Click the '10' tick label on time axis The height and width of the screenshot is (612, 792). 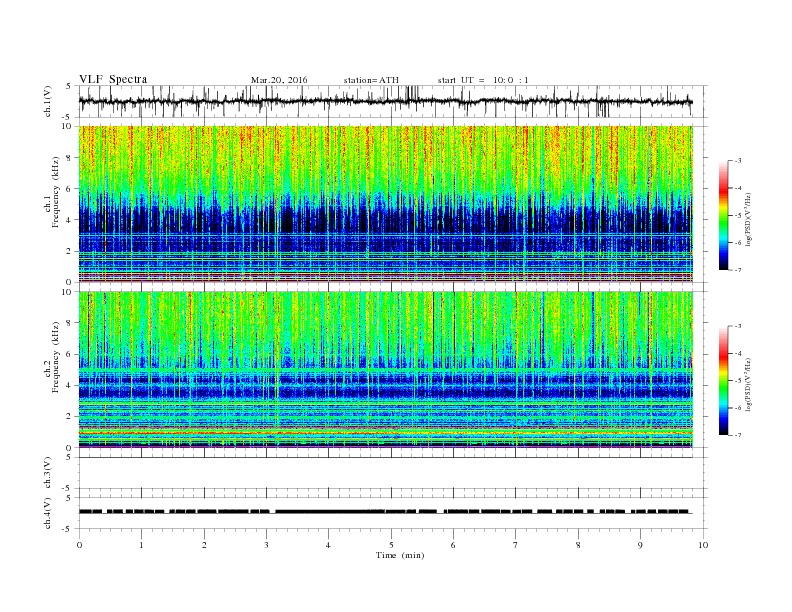[x=703, y=545]
